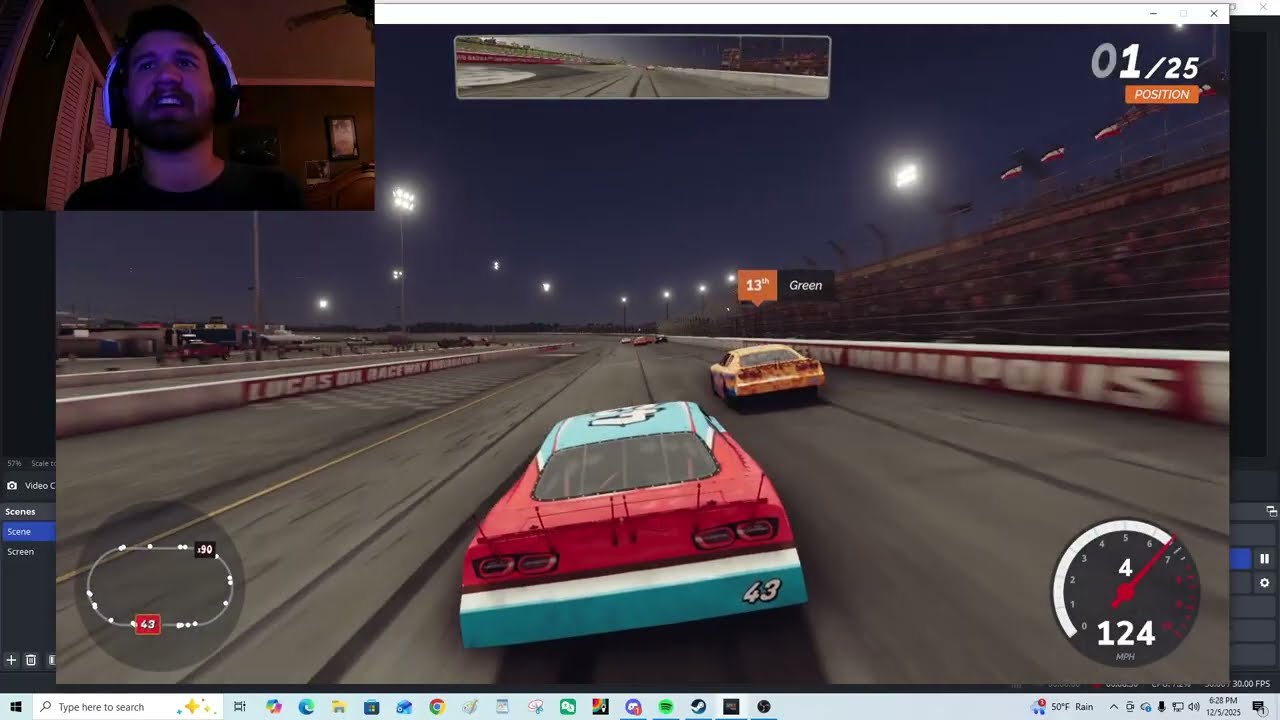Open the 50°F Rain weather widget
The width and height of the screenshot is (1280, 720).
[1062, 707]
